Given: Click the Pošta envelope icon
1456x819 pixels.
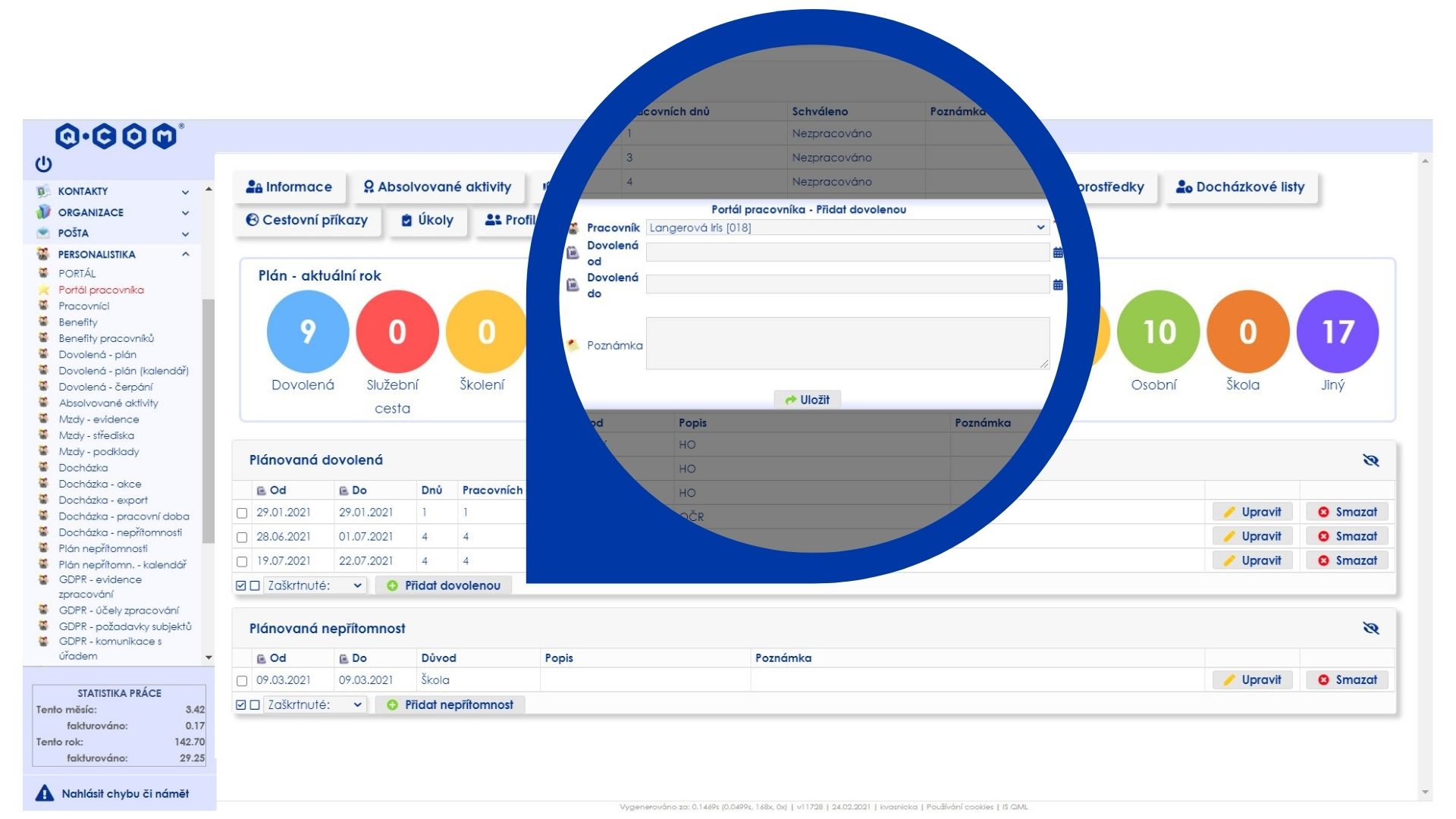Looking at the screenshot, I should [x=44, y=233].
